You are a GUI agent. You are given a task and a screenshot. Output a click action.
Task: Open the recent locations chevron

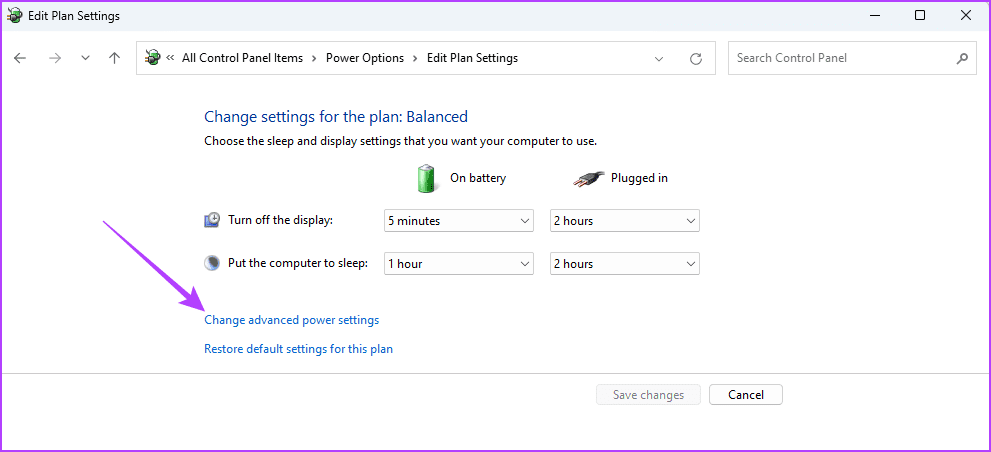click(x=85, y=58)
